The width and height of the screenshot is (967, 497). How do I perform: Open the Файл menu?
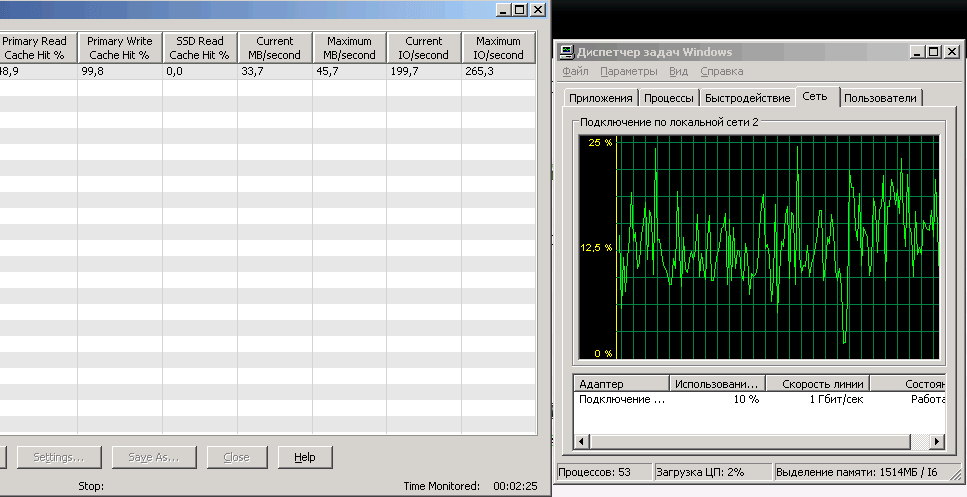574,72
